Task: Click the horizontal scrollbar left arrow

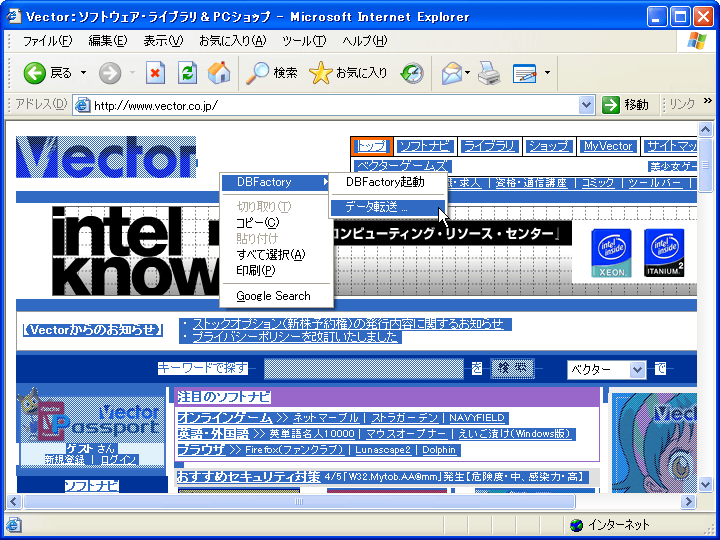Action: coord(13,501)
